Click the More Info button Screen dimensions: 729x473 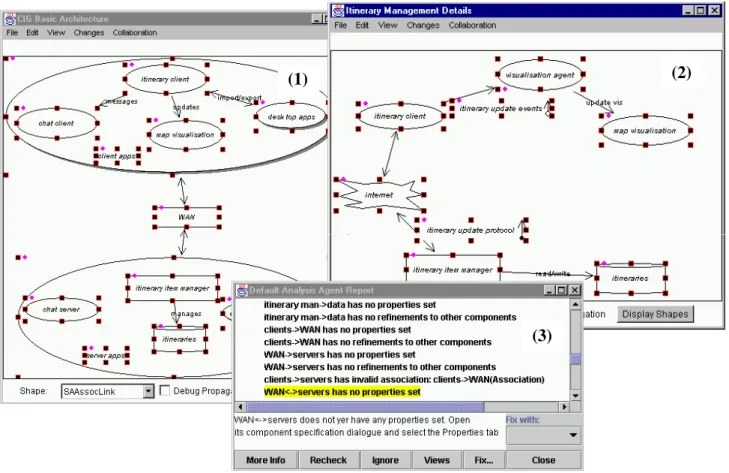pos(265,460)
